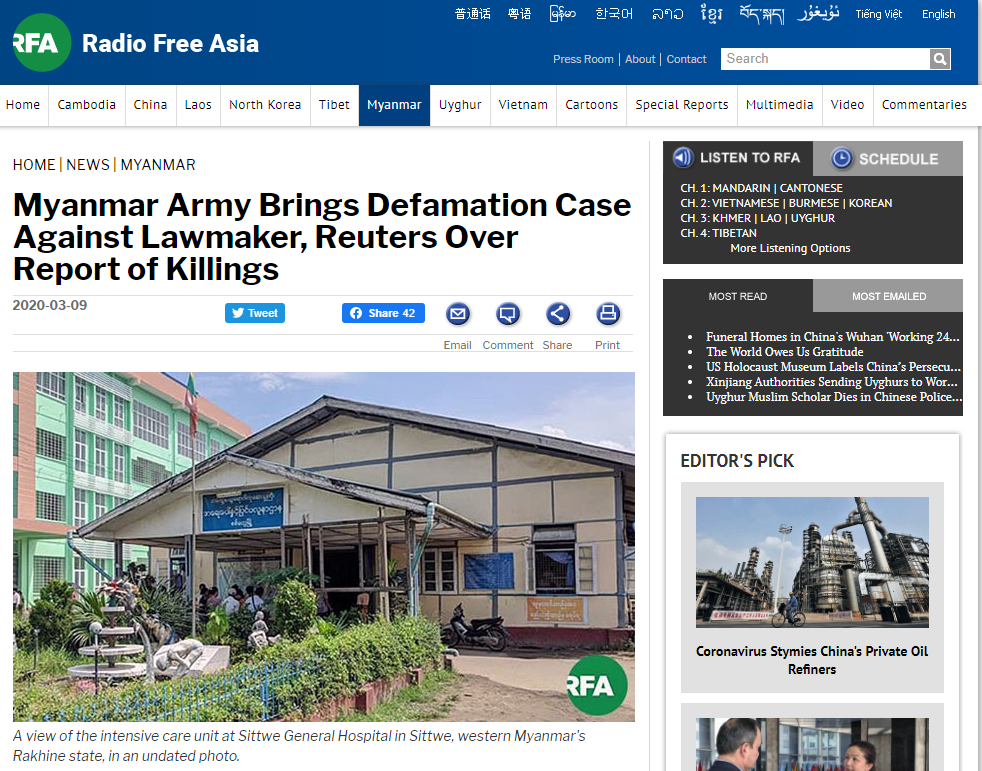Open Special Reports

(x=681, y=105)
